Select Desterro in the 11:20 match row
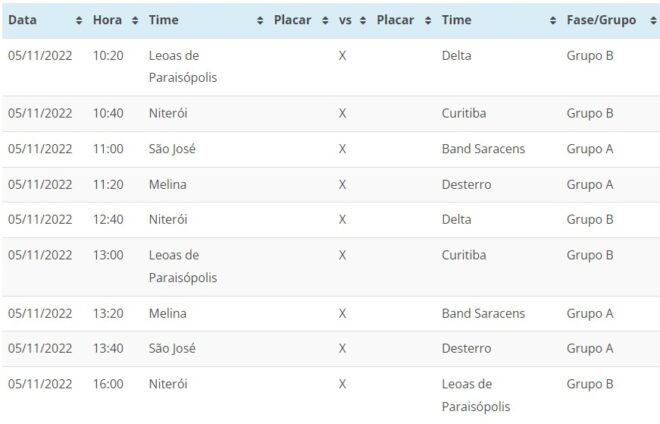The image size is (660, 424). tap(466, 184)
